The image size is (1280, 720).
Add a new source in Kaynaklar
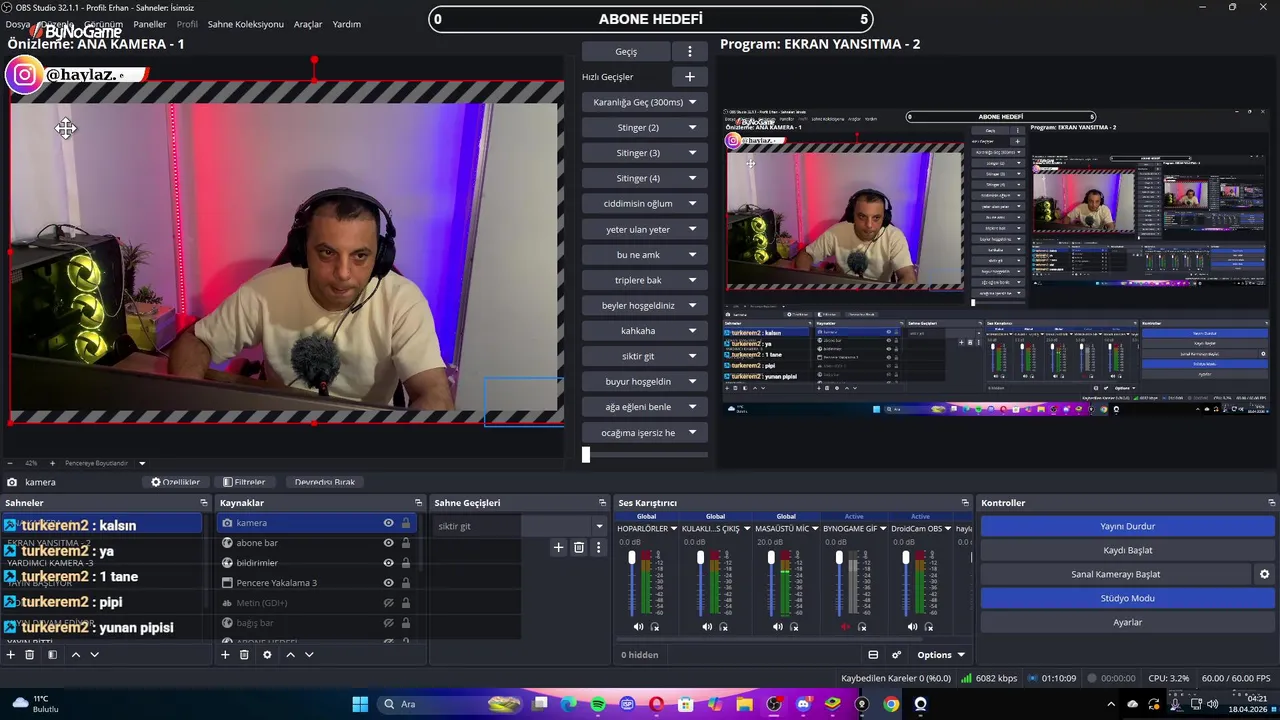[x=225, y=654]
